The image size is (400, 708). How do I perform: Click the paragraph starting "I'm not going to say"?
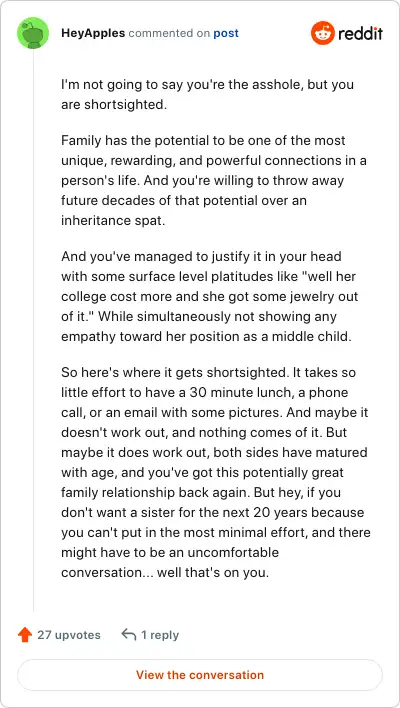pos(208,94)
